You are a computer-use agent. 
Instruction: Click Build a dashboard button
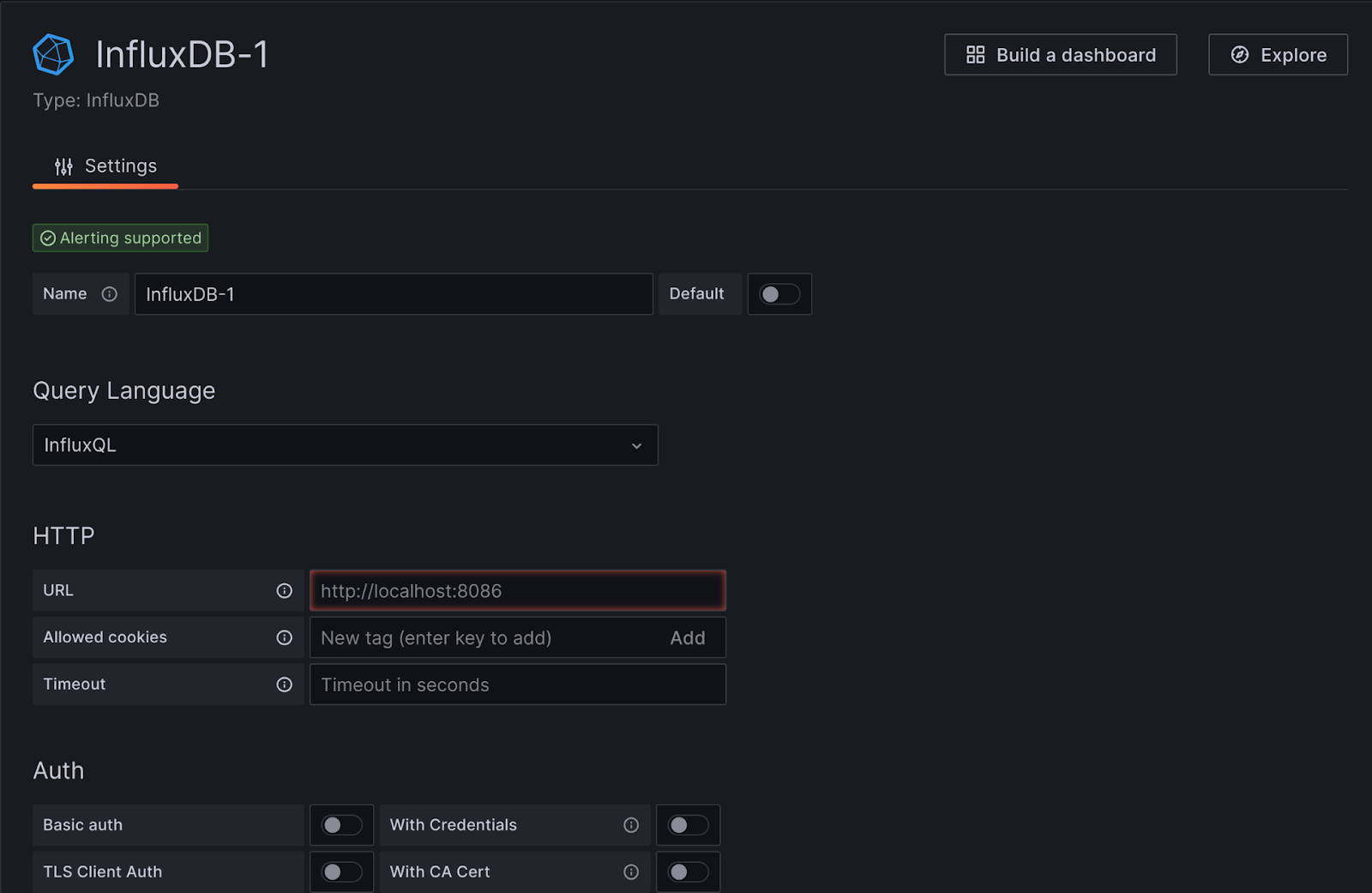tap(1061, 55)
